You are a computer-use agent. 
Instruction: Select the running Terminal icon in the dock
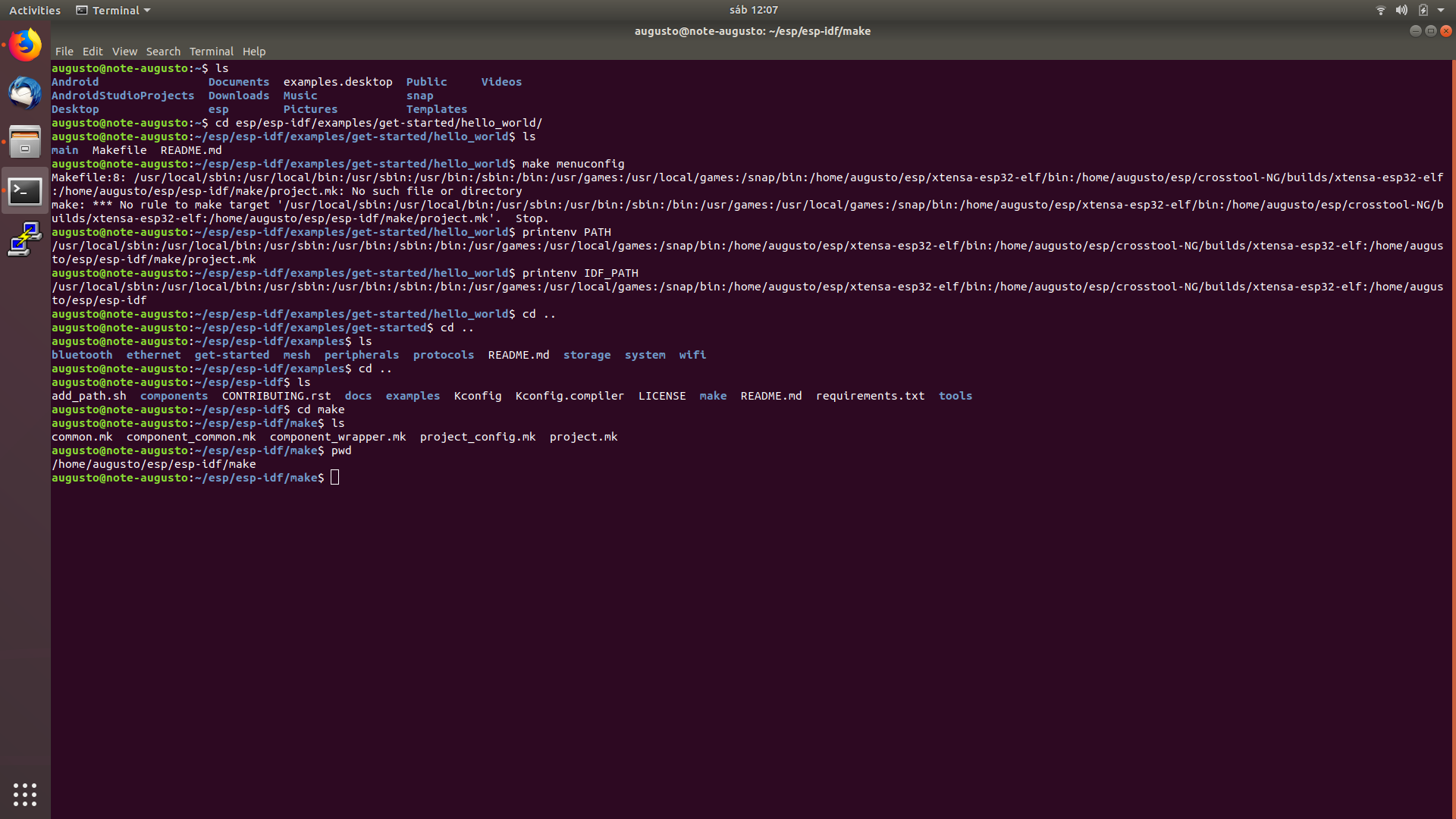(x=25, y=192)
